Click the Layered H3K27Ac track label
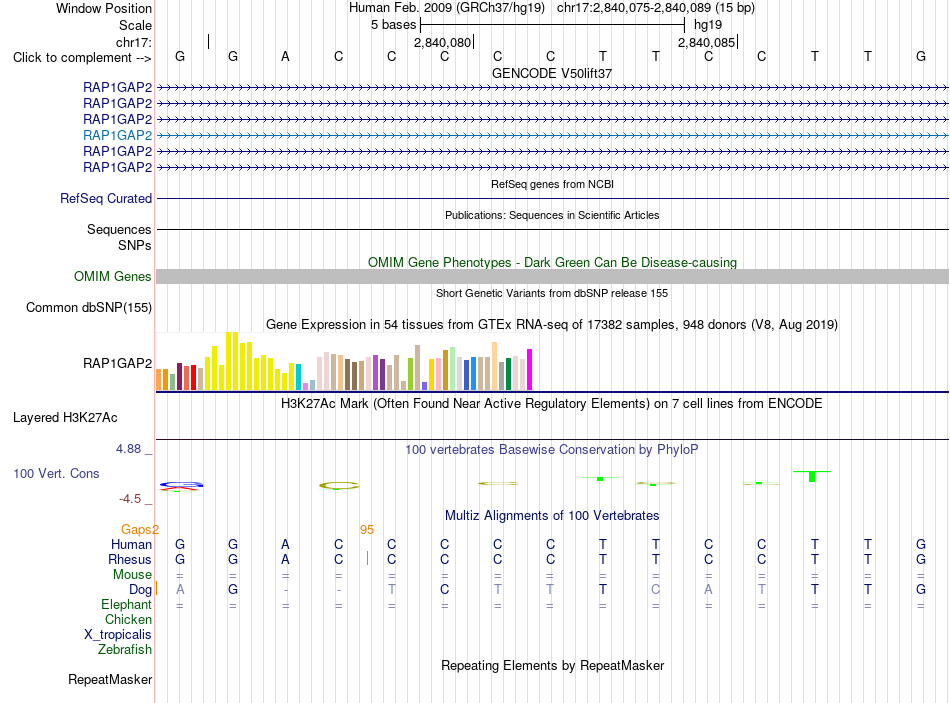This screenshot has height=703, width=950. pyautogui.click(x=65, y=418)
